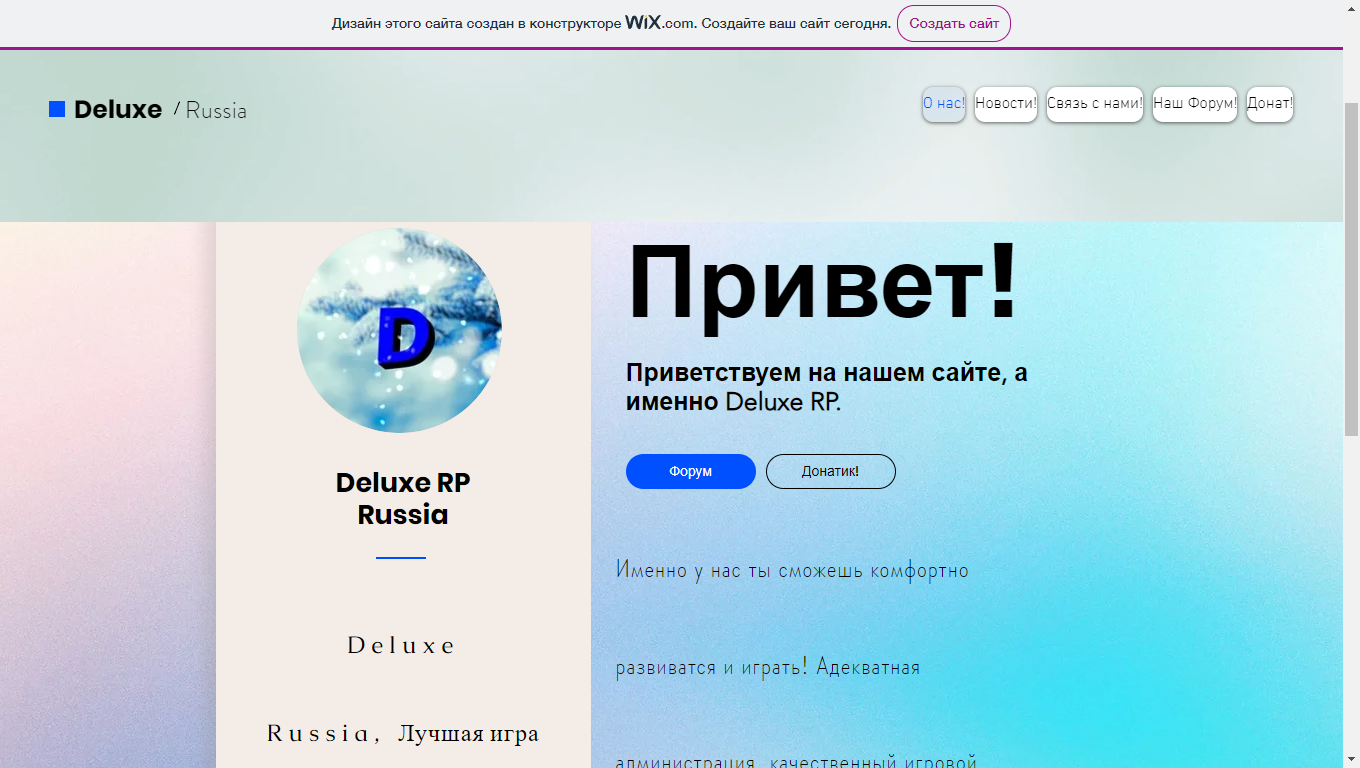Click the outlined 'Донатик!' button
This screenshot has width=1360, height=768.
tap(831, 471)
